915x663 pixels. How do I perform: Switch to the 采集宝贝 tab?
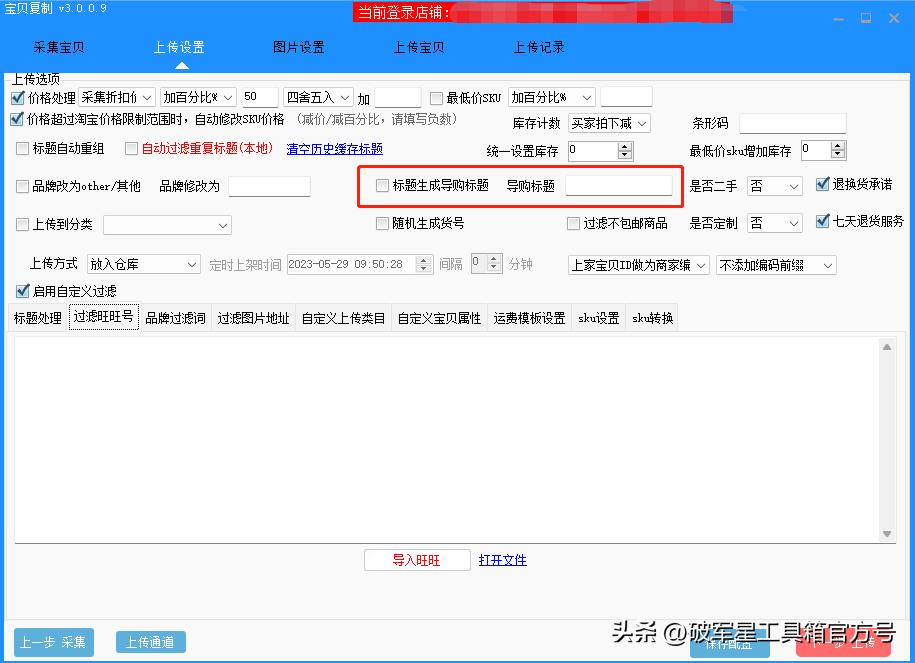(x=57, y=46)
